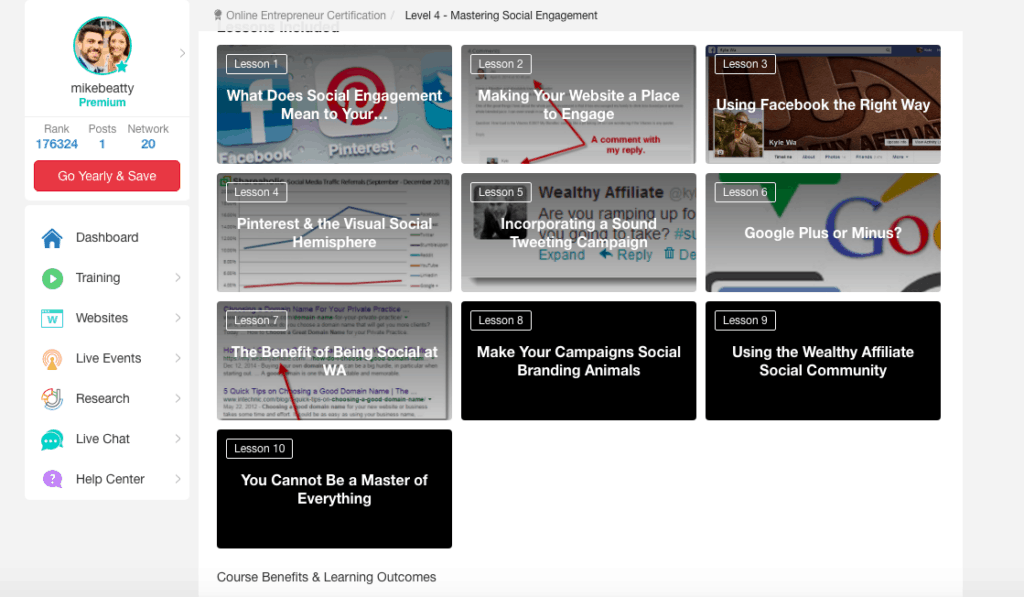Screen dimensions: 1024x597
Task: Click the Live Events broadcast icon
Action: coord(52,359)
